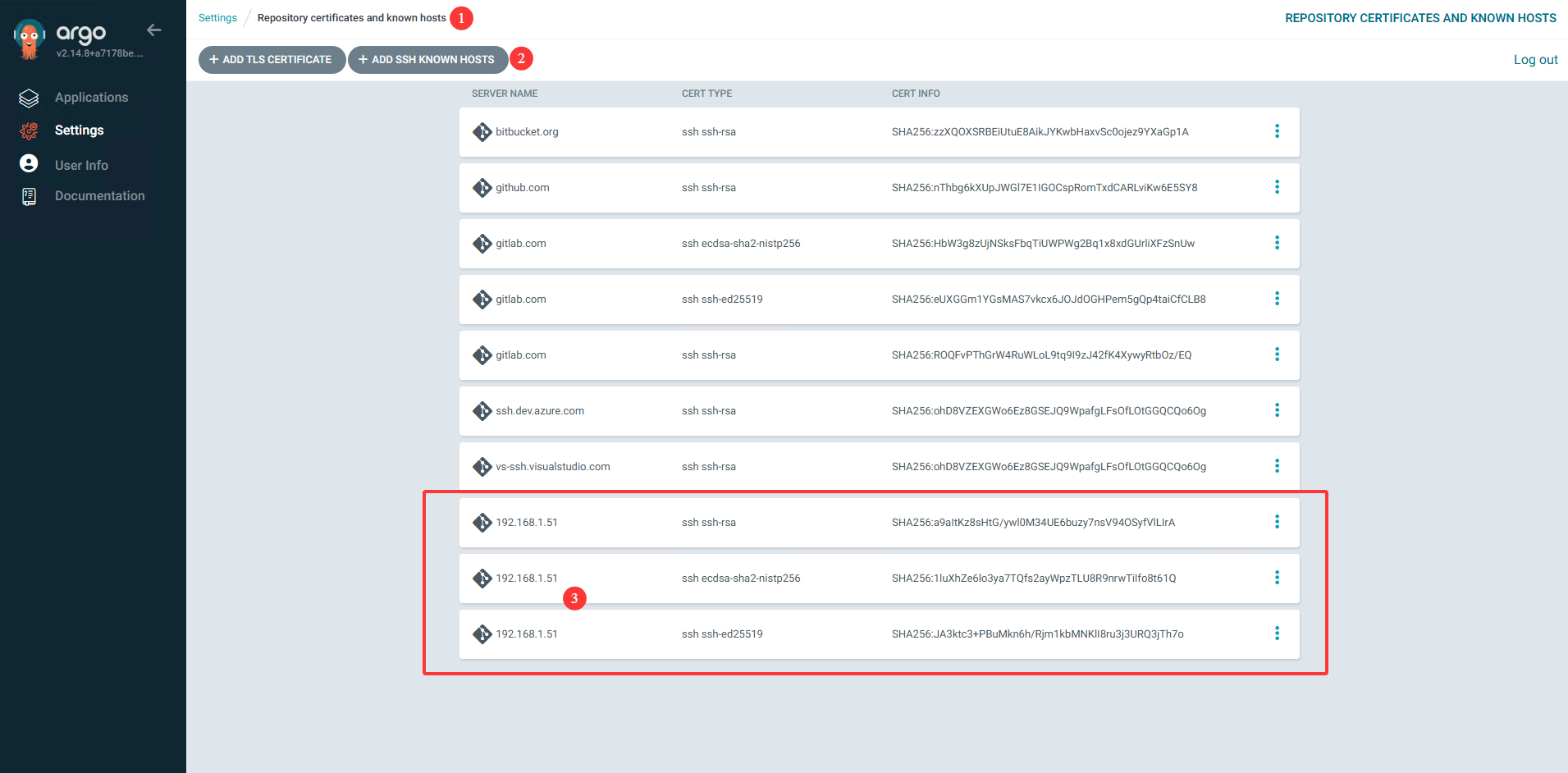Image resolution: width=1568 pixels, height=773 pixels.
Task: Click the User Info avatar icon
Action: click(29, 164)
